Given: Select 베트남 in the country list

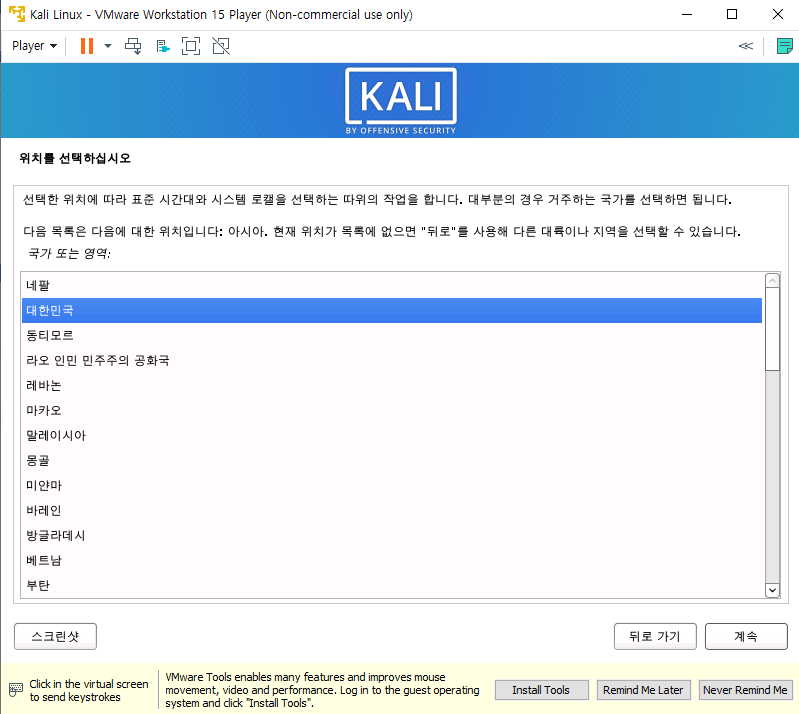Looking at the screenshot, I should (392, 560).
